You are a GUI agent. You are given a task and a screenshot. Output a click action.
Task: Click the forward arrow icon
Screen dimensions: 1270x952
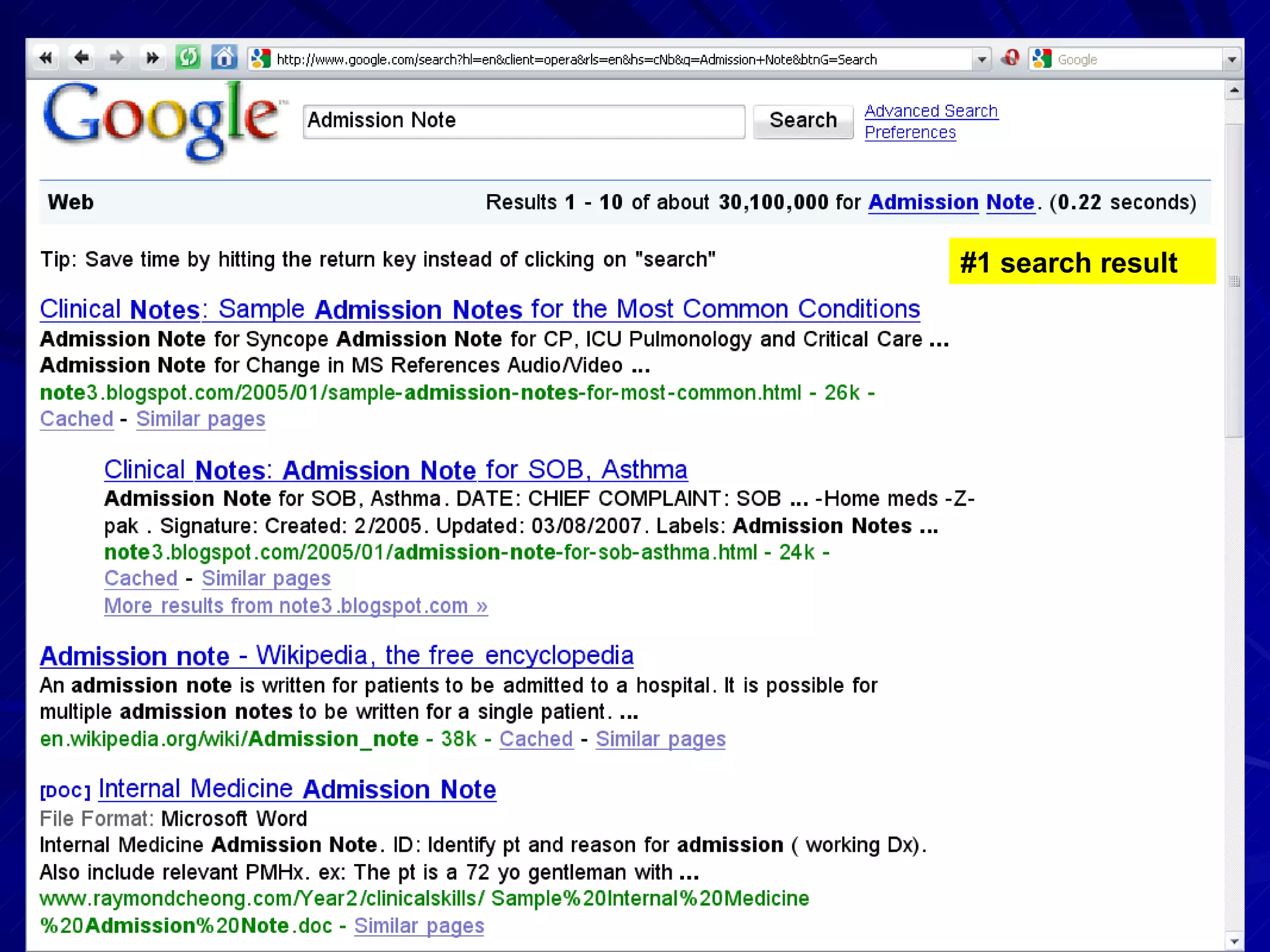(117, 58)
